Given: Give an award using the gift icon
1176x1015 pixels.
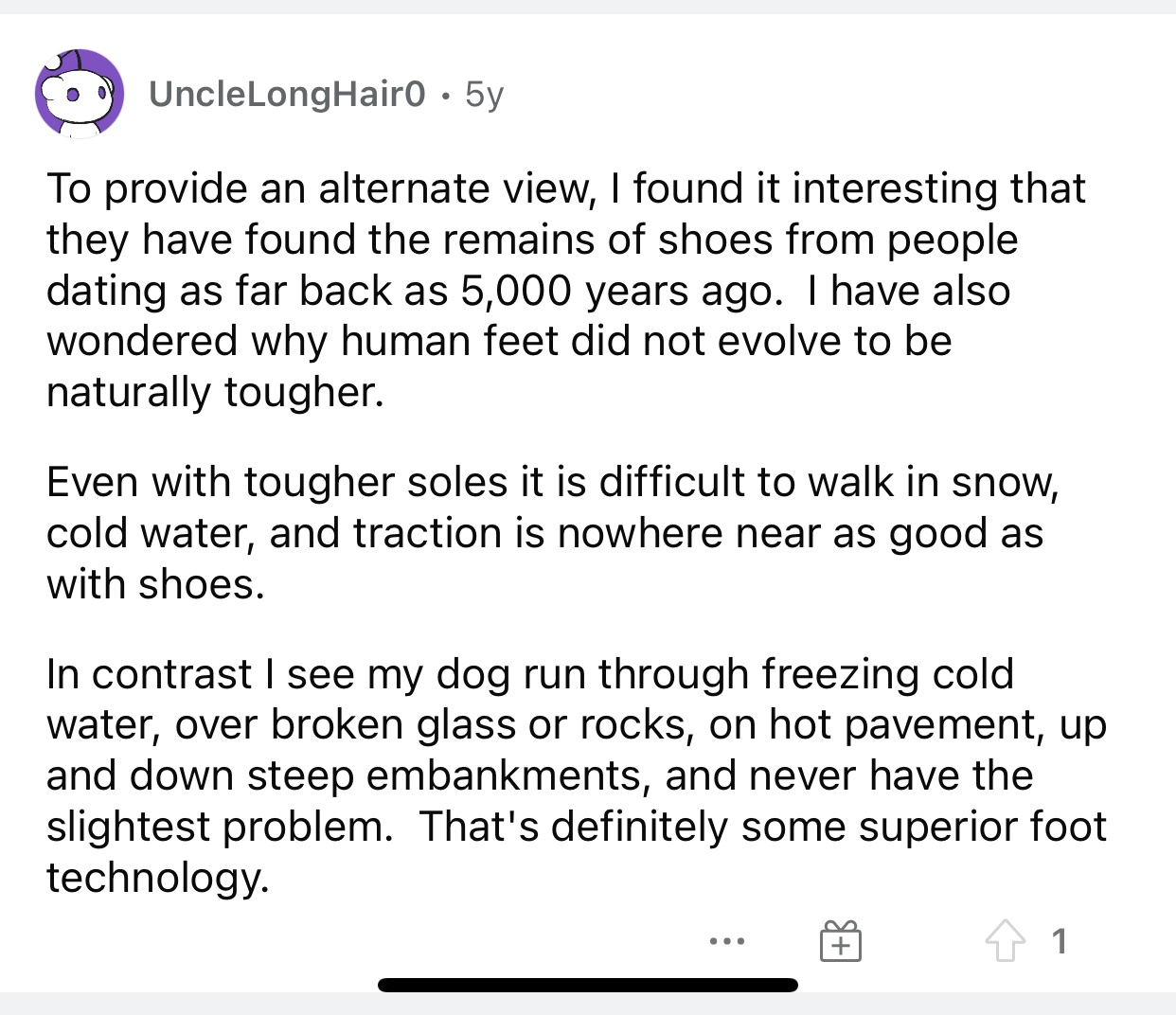Looking at the screenshot, I should tap(841, 941).
